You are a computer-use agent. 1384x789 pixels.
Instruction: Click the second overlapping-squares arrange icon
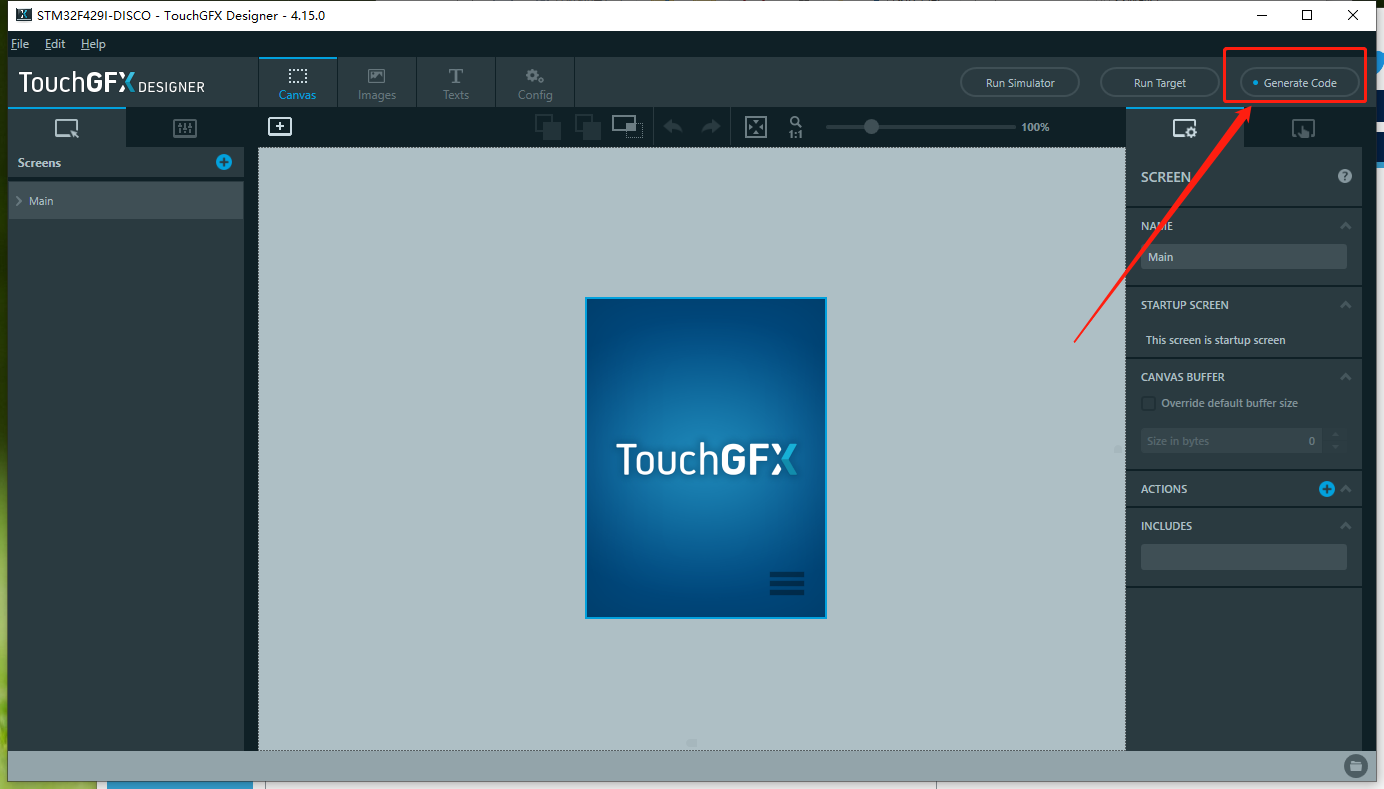587,127
